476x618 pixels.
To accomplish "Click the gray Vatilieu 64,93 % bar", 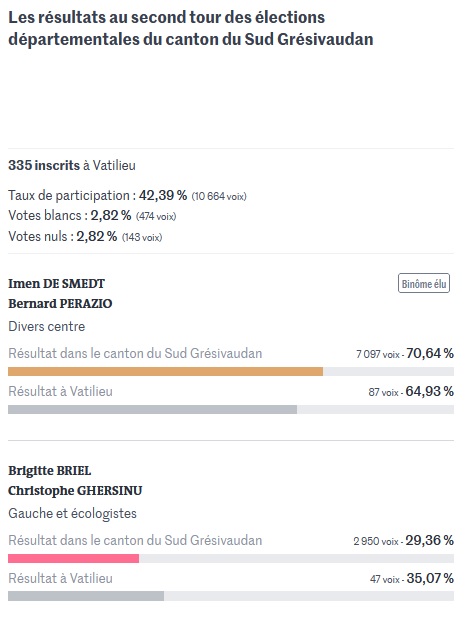I will click(x=152, y=410).
